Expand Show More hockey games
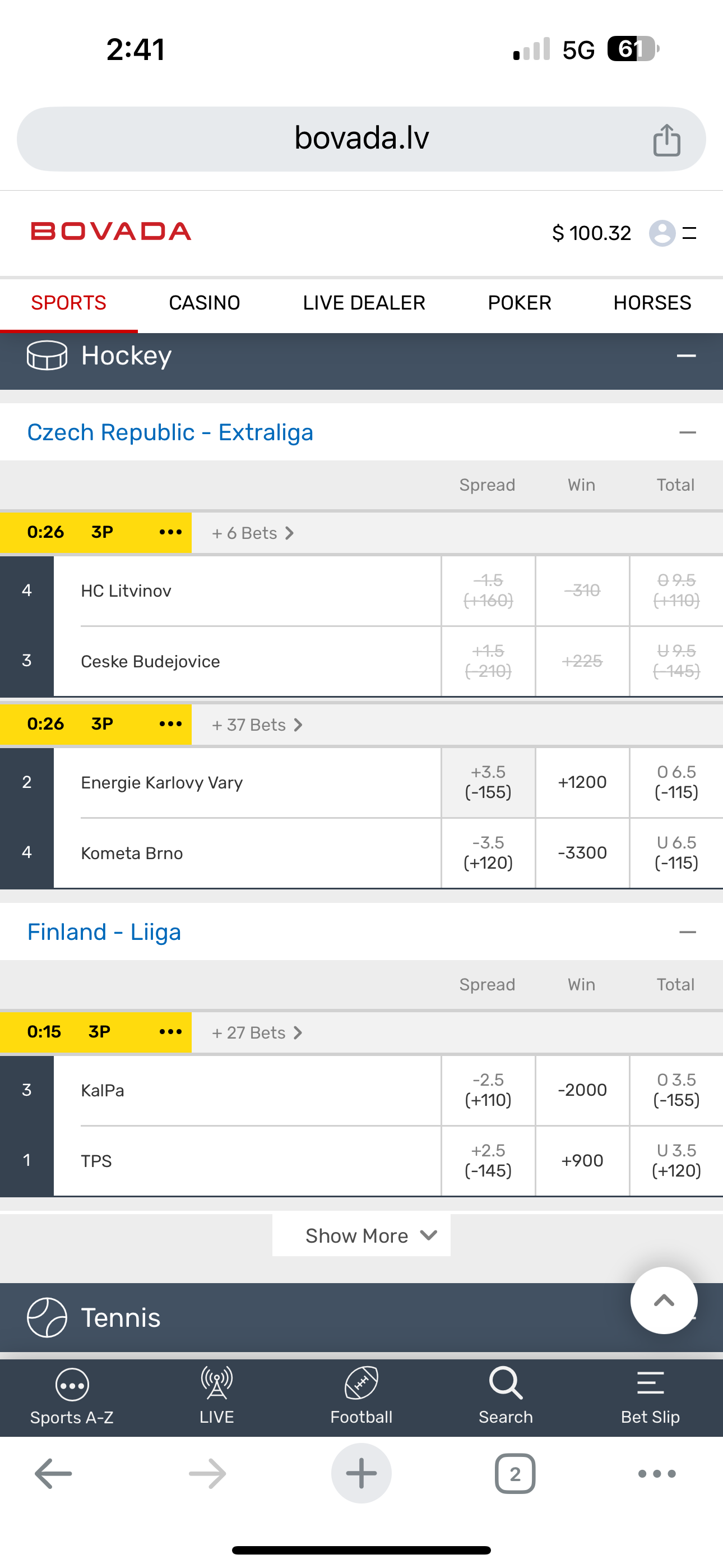 click(361, 1235)
